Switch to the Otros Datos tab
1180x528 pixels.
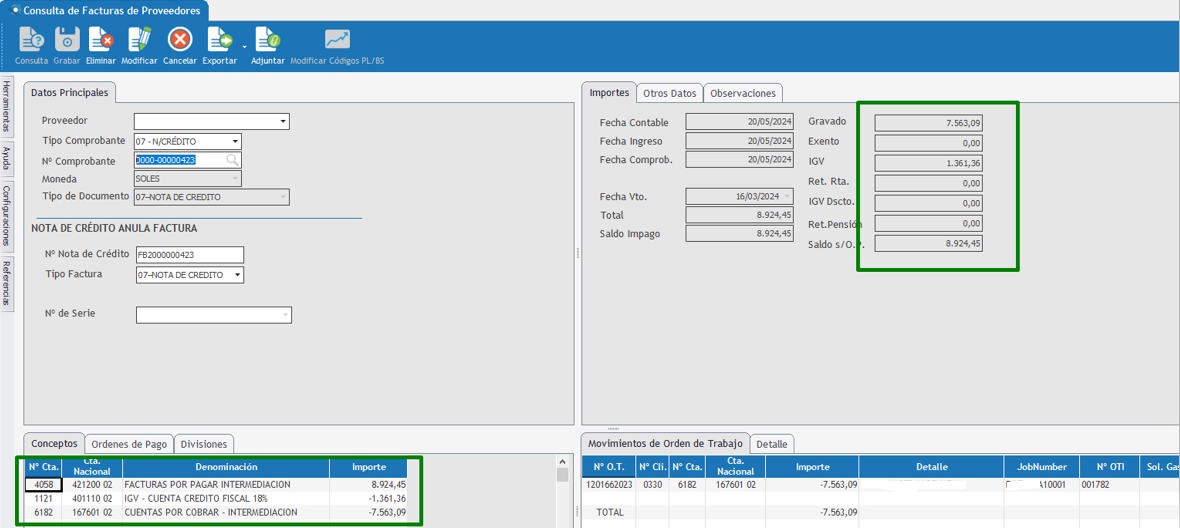(x=670, y=93)
